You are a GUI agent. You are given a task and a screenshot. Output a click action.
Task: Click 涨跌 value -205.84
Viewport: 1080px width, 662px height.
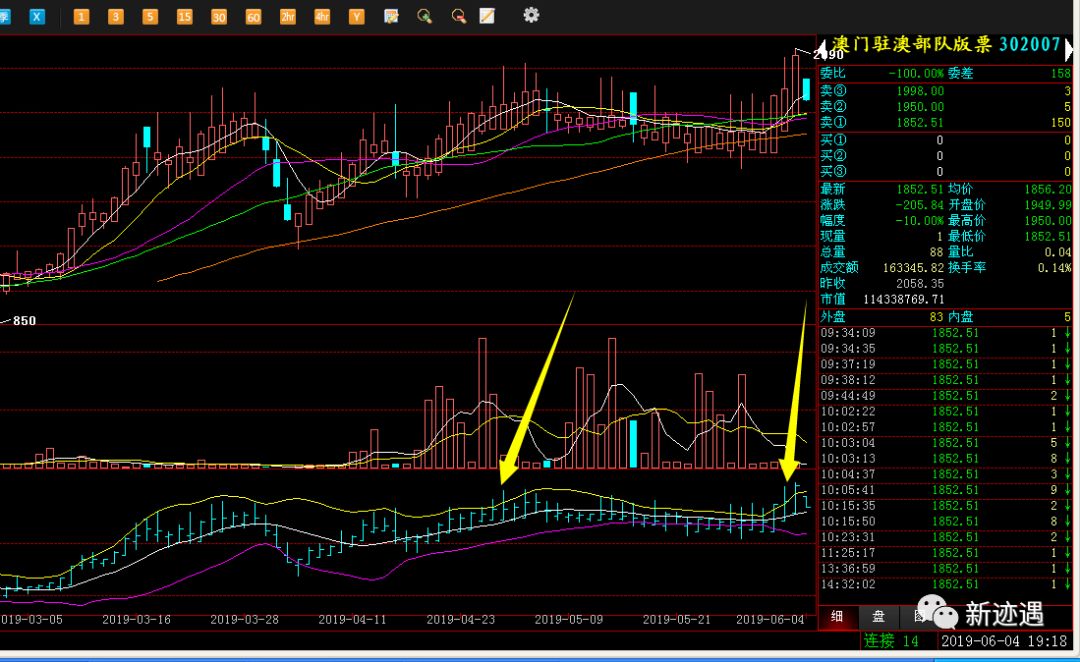(x=920, y=205)
